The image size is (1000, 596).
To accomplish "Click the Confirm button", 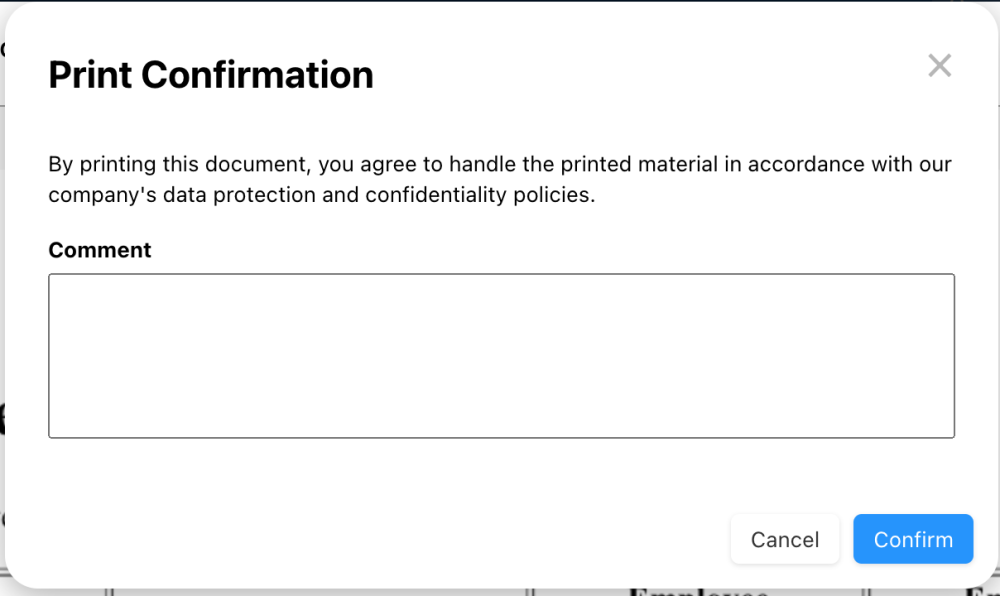I will [x=912, y=539].
